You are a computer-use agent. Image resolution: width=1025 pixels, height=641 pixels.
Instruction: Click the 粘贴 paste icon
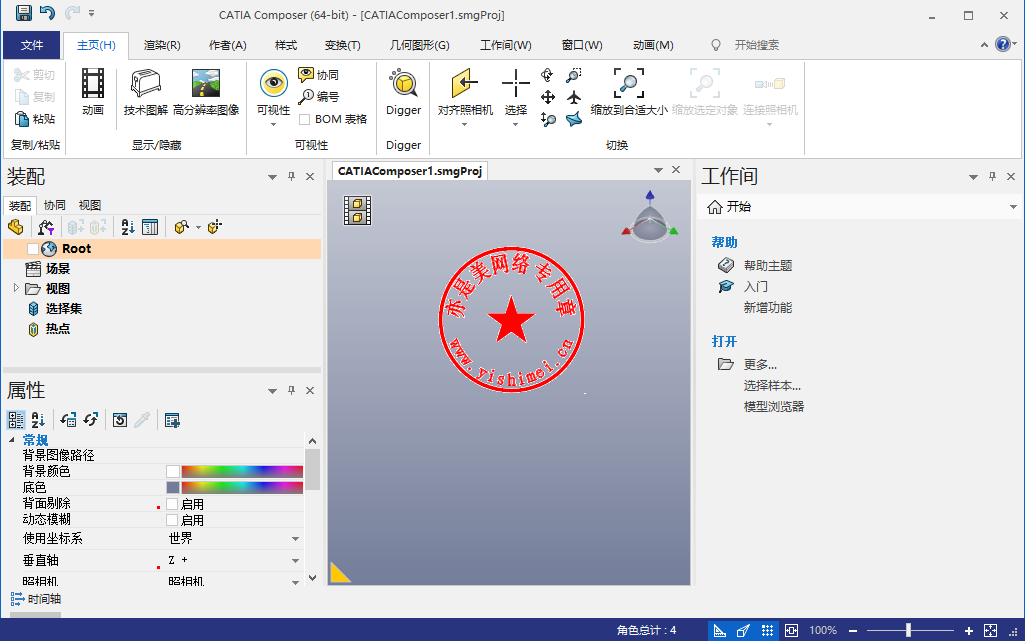click(22, 119)
